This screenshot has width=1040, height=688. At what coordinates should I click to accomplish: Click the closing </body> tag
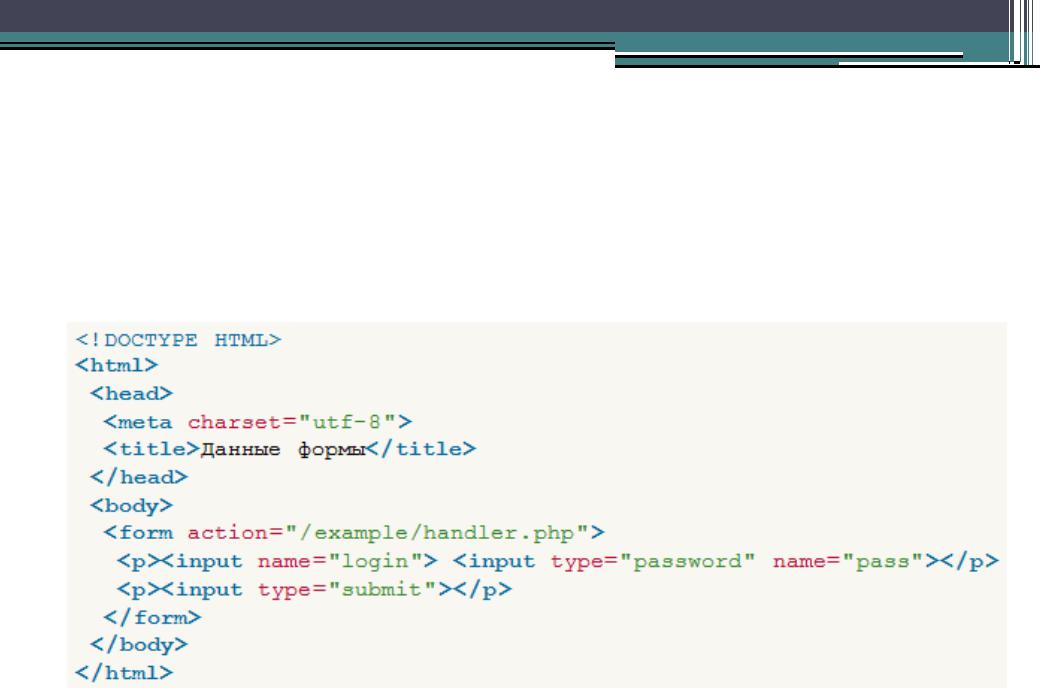tap(139, 644)
